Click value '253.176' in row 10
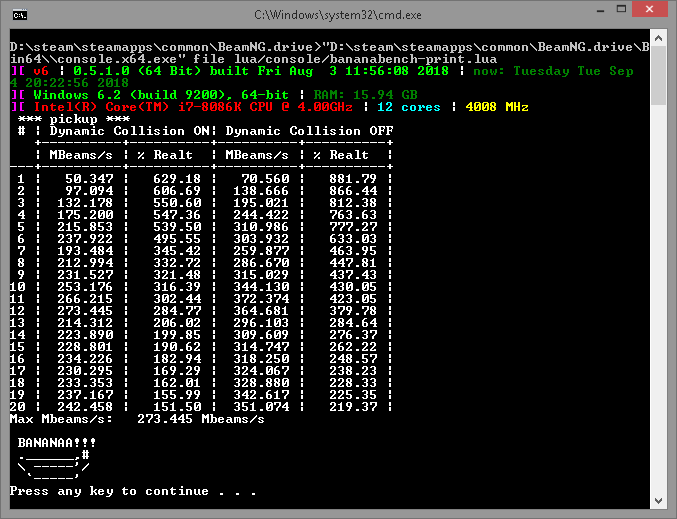677x519 pixels. tap(85, 287)
